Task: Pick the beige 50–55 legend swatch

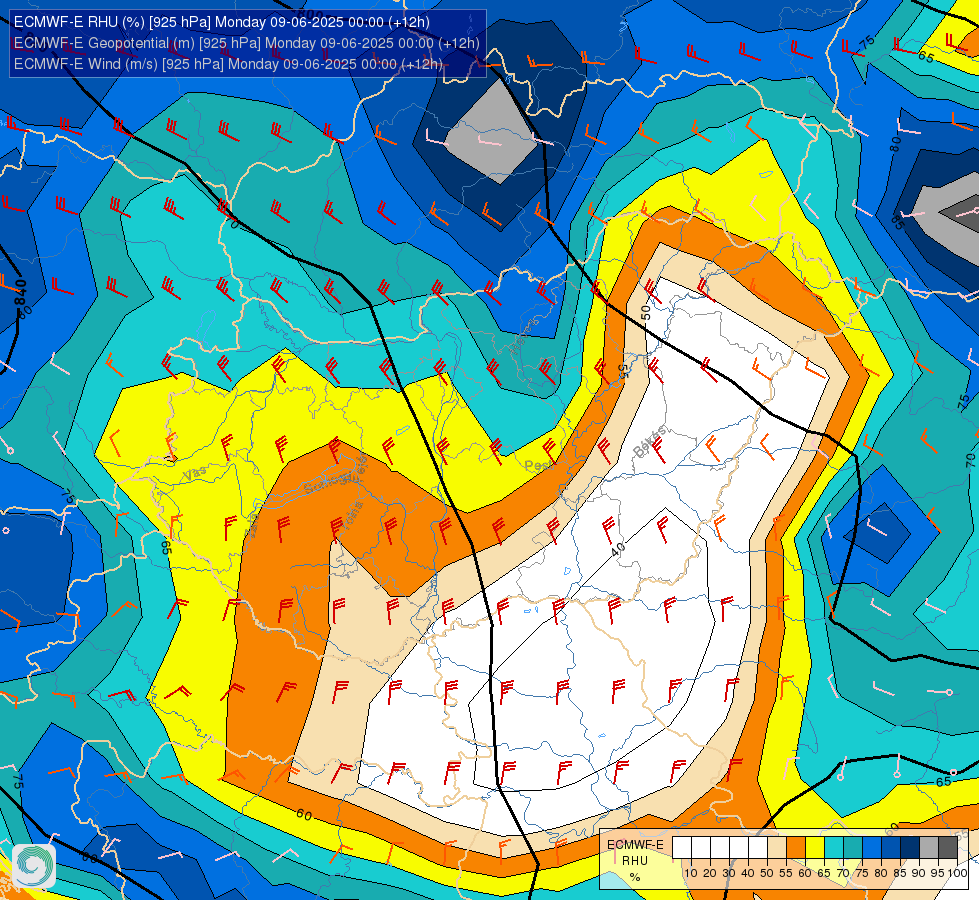Action: [x=777, y=849]
